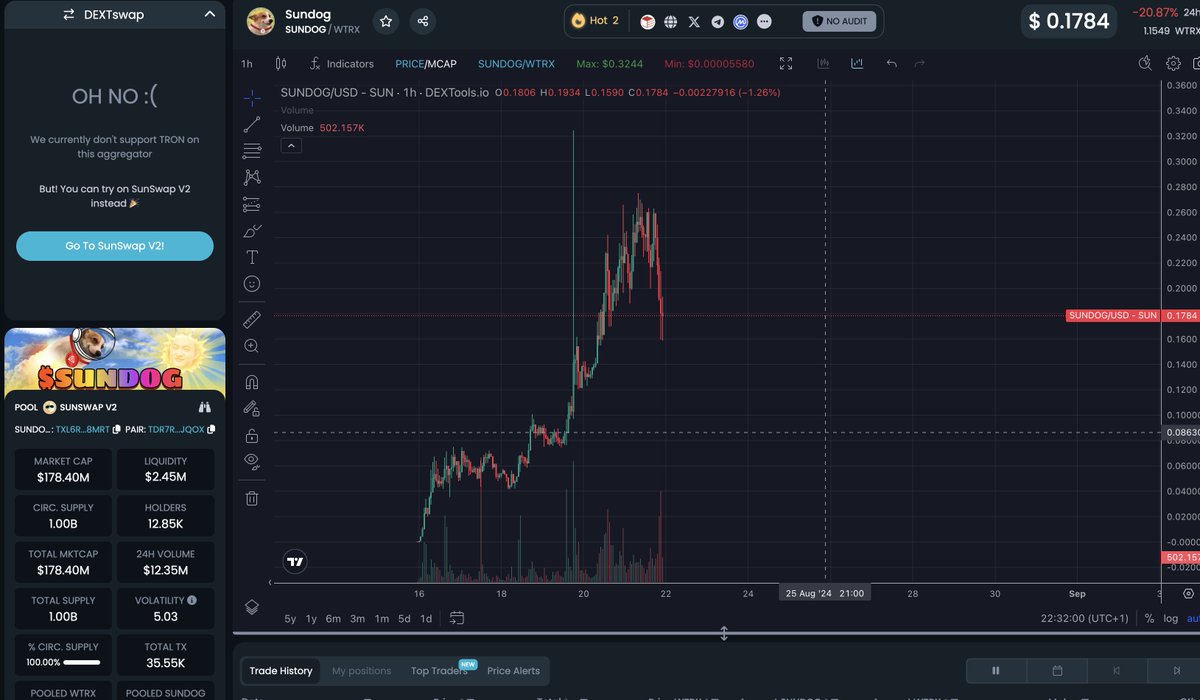Image resolution: width=1200 pixels, height=700 pixels.
Task: Select the text annotation tool
Action: pos(252,257)
